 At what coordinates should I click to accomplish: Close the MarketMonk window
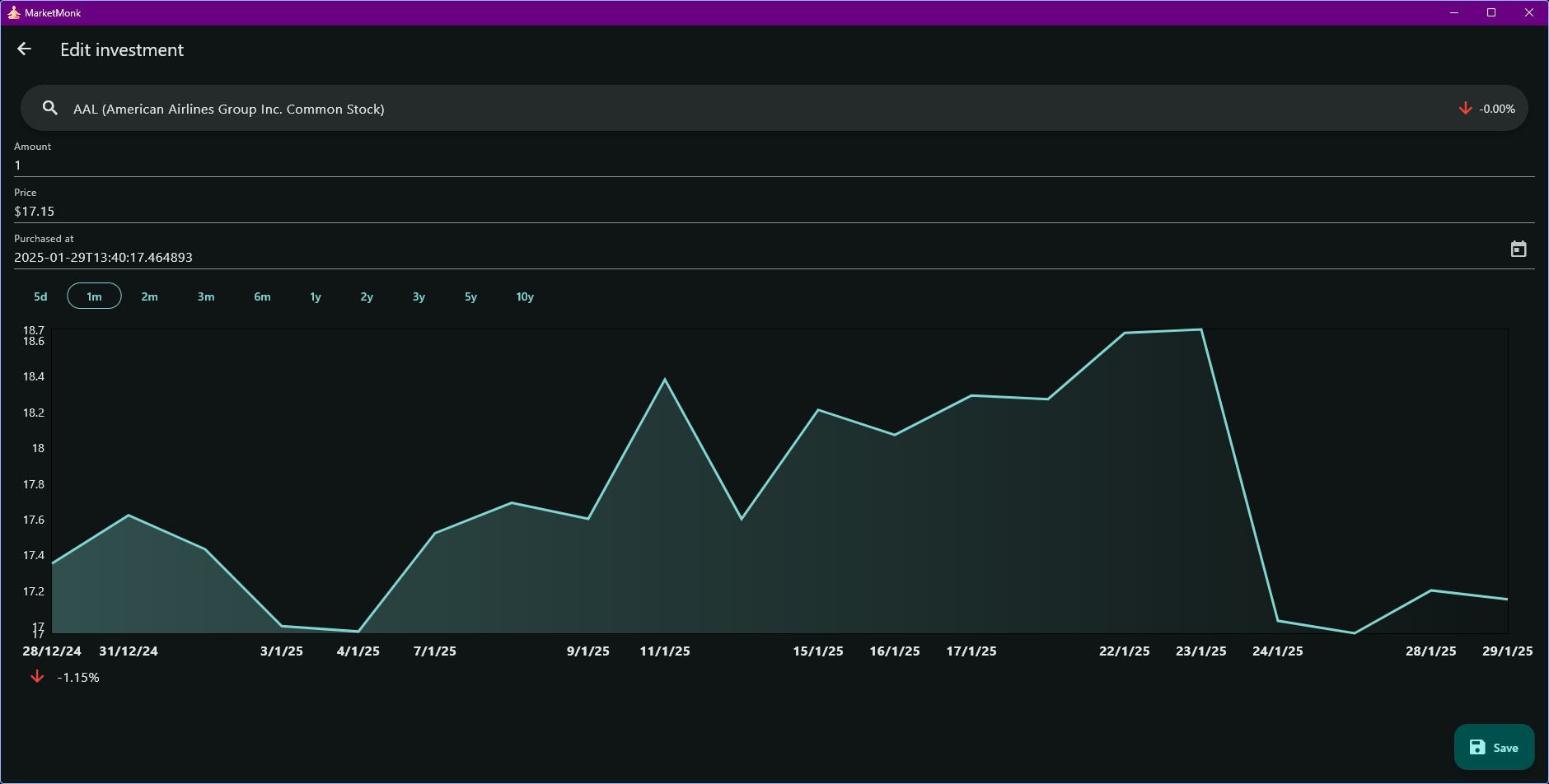coord(1529,12)
